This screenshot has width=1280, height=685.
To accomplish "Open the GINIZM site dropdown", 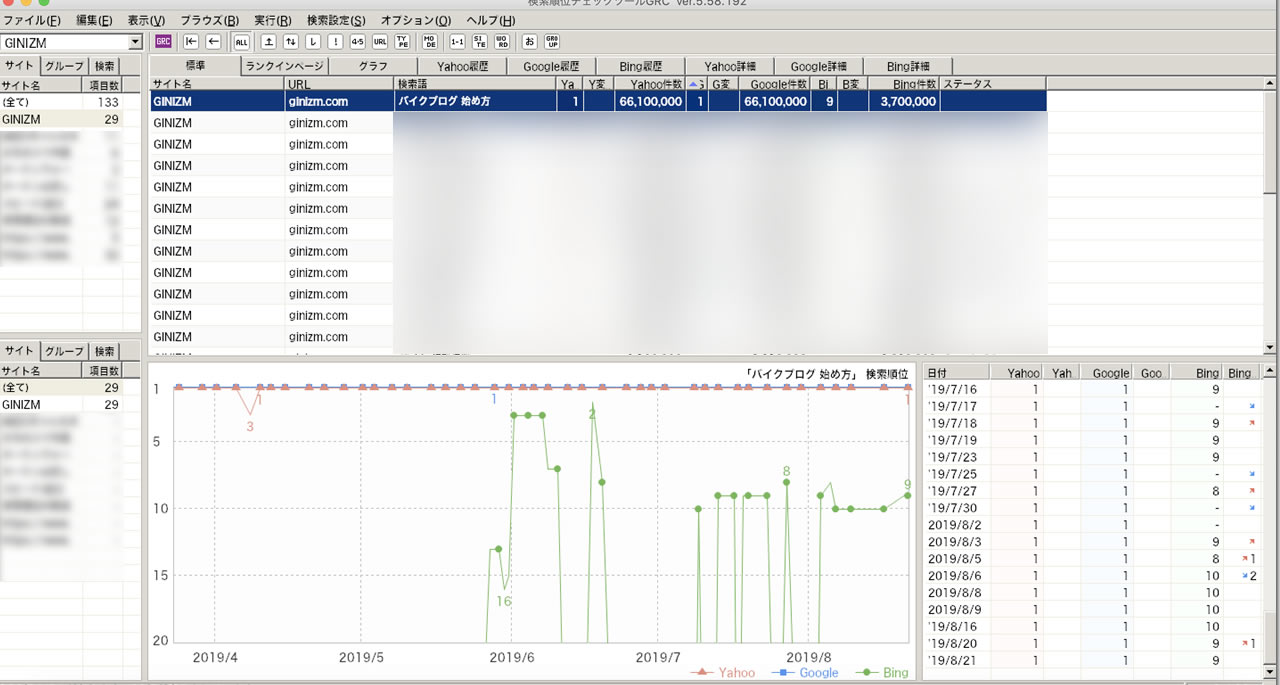I will pyautogui.click(x=135, y=43).
